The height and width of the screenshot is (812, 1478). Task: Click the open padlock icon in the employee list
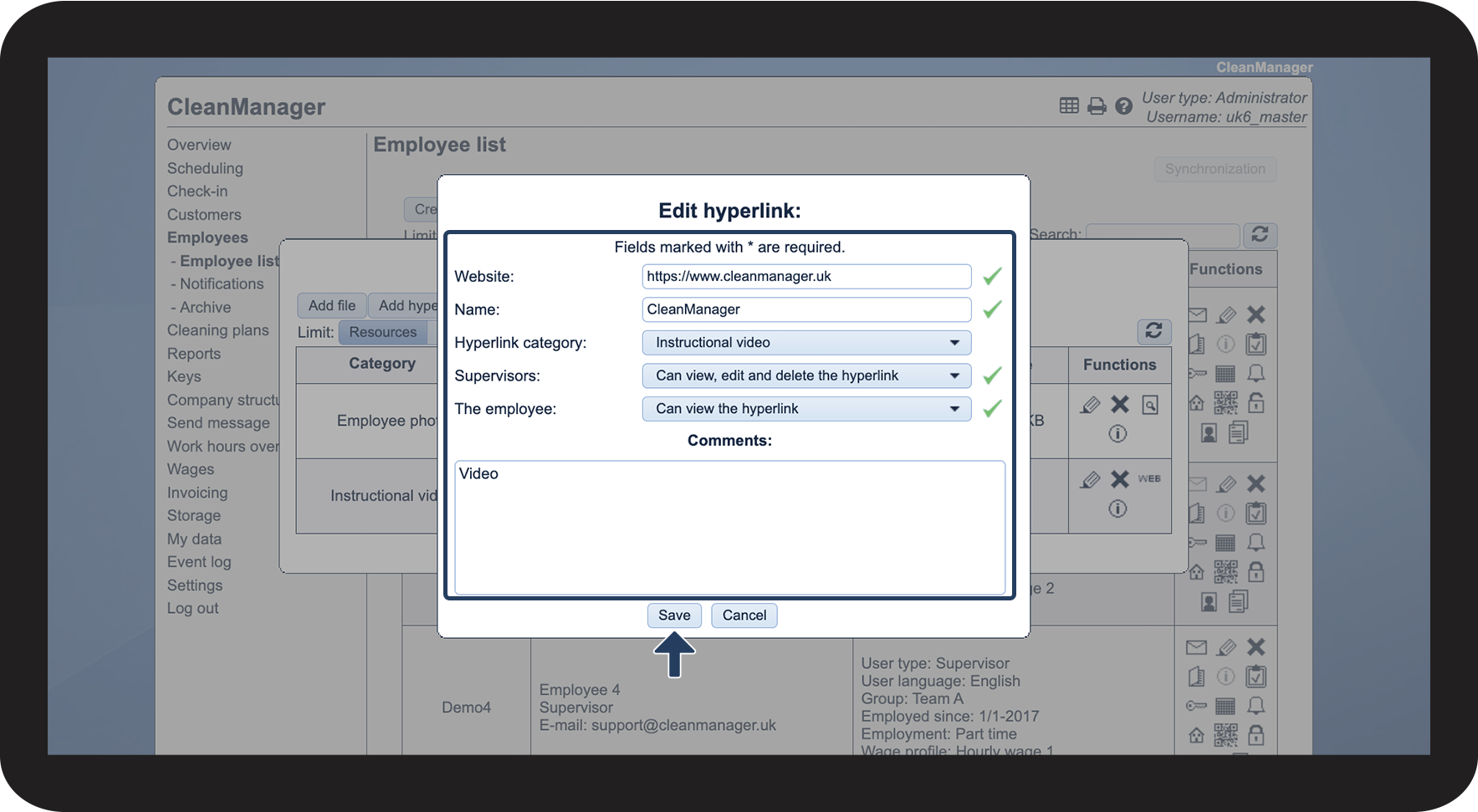point(1256,403)
